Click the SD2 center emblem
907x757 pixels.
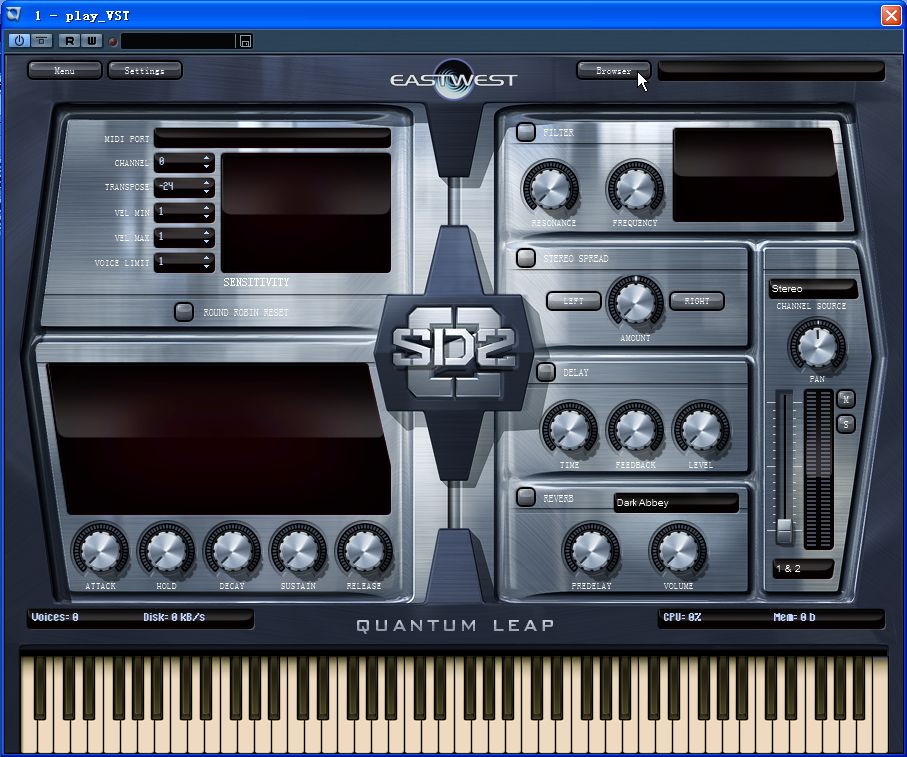(x=454, y=351)
